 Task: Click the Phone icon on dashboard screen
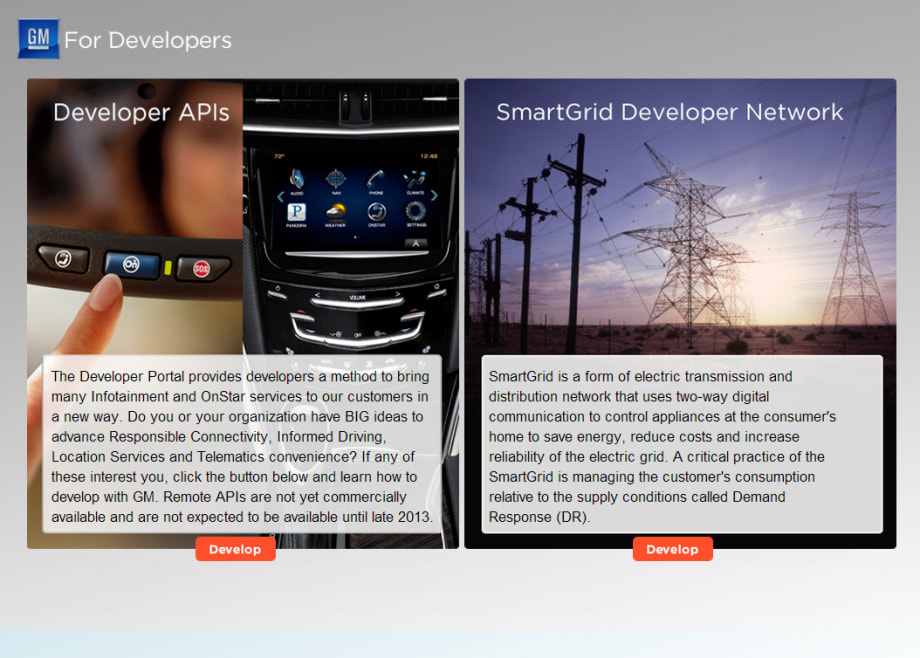[x=376, y=180]
